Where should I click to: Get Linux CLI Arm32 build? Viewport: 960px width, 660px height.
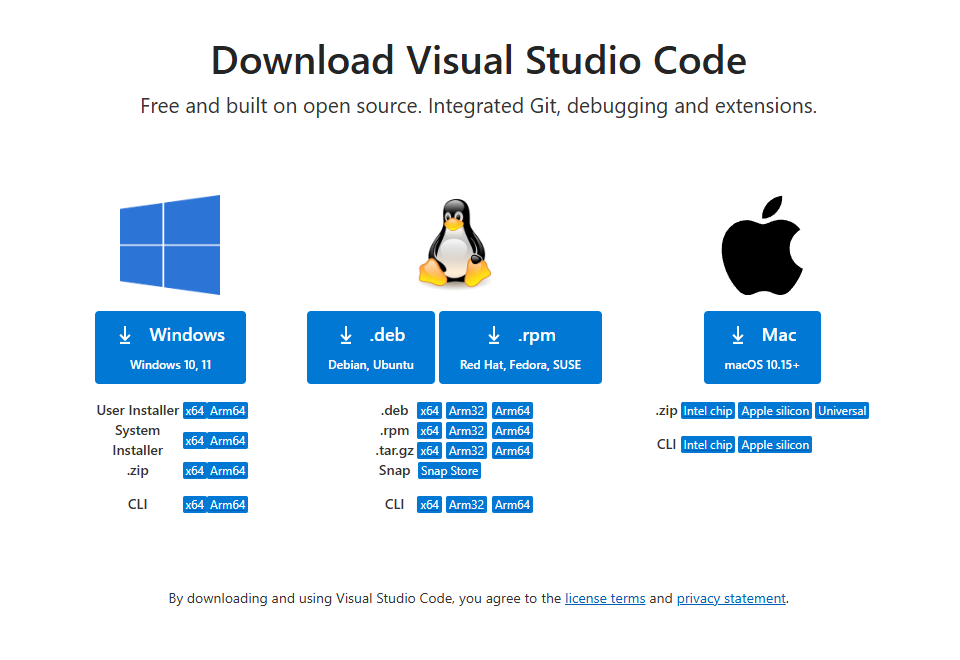(467, 504)
